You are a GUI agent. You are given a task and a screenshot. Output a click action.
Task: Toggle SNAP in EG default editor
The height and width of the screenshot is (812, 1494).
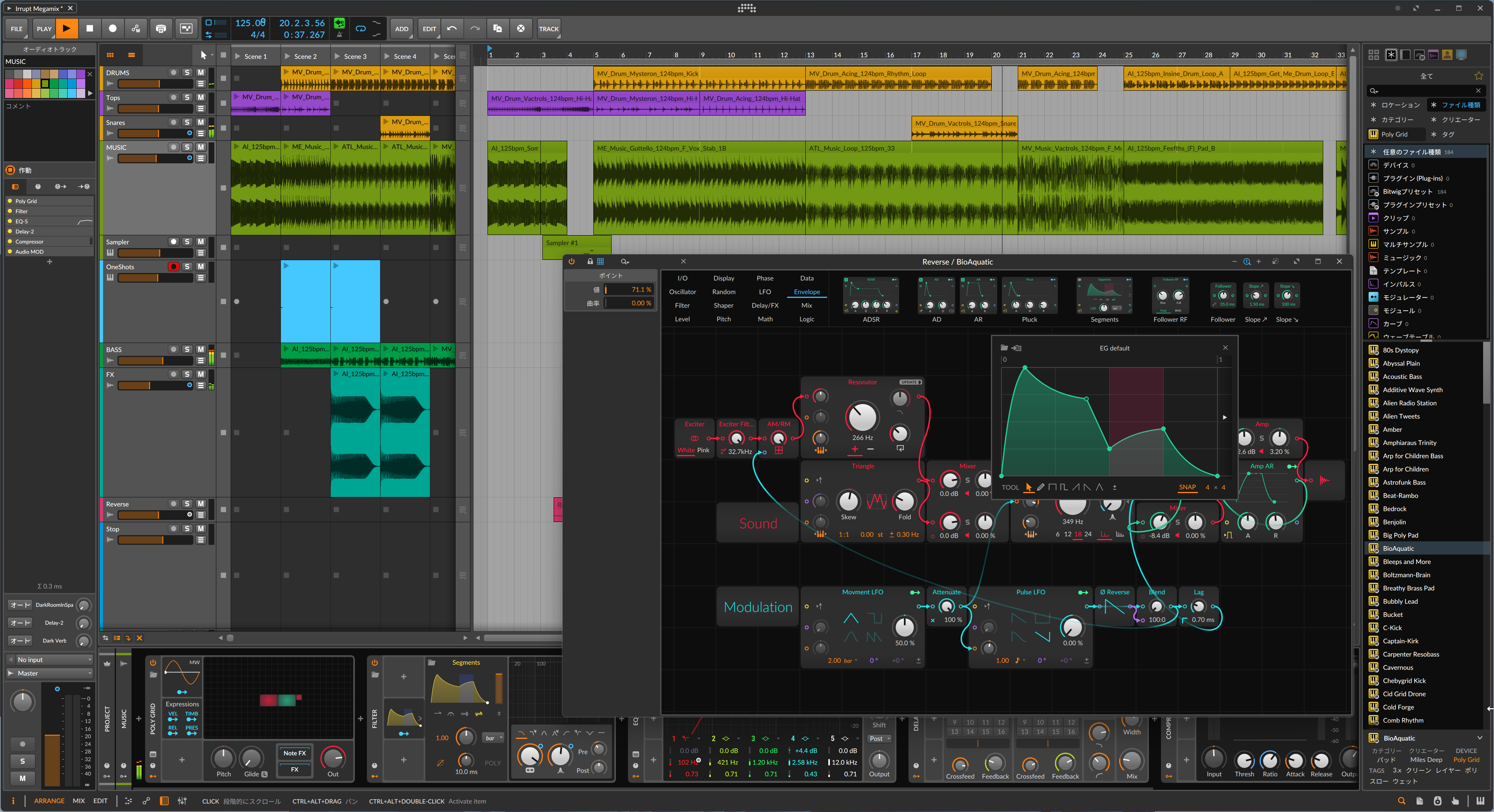click(x=1187, y=487)
